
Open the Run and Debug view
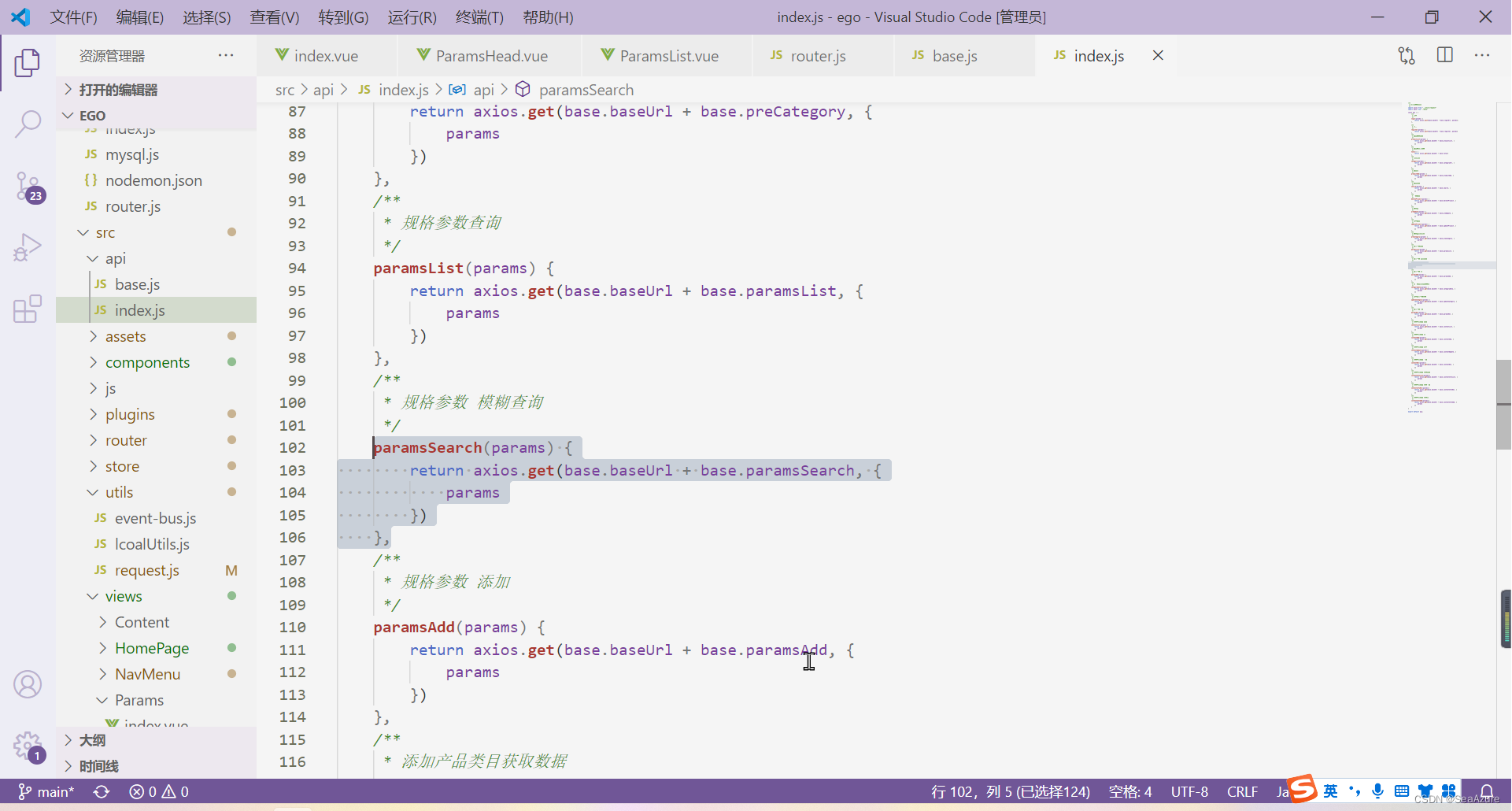tap(28, 247)
